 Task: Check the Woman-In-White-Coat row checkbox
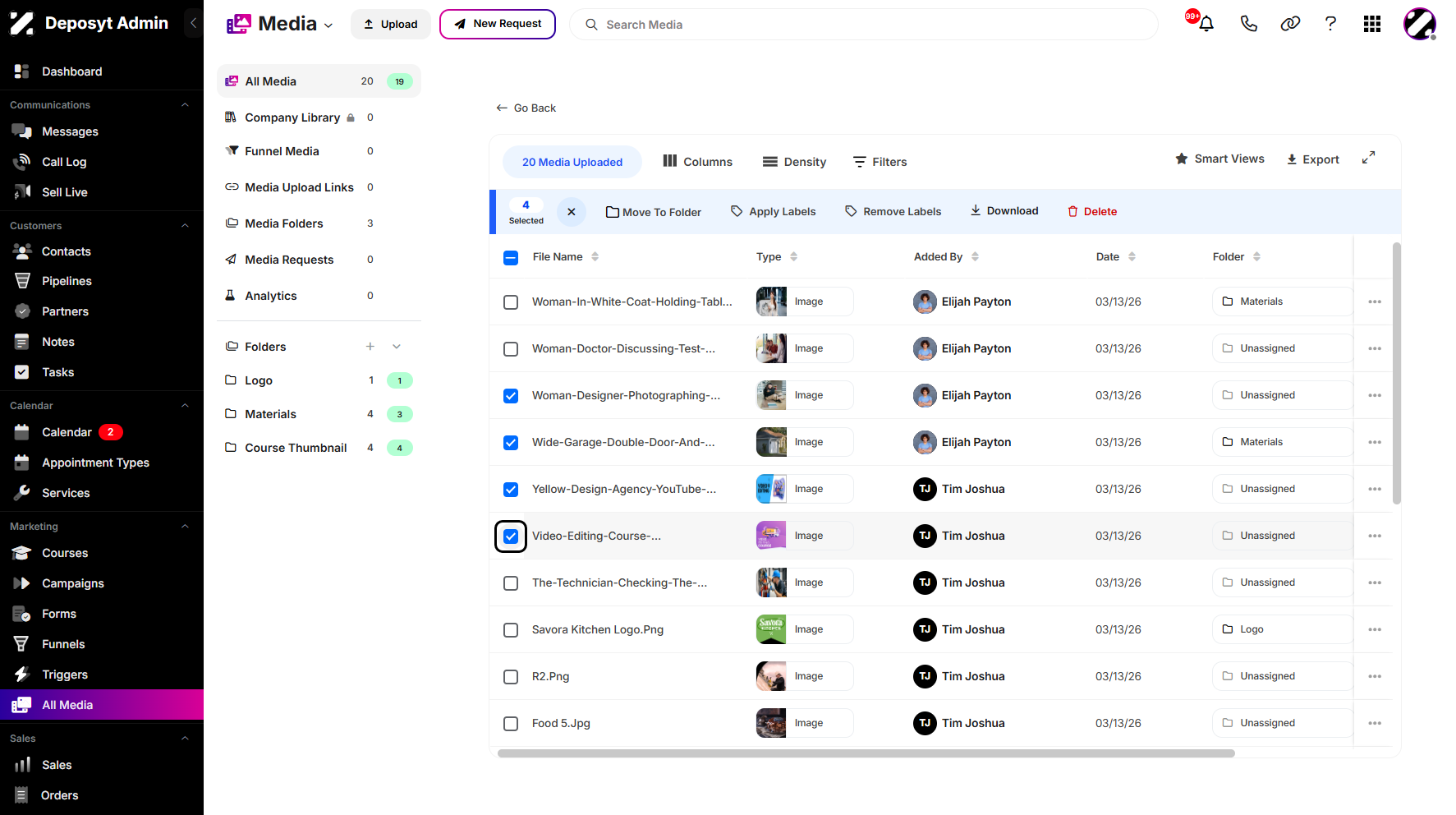(511, 302)
